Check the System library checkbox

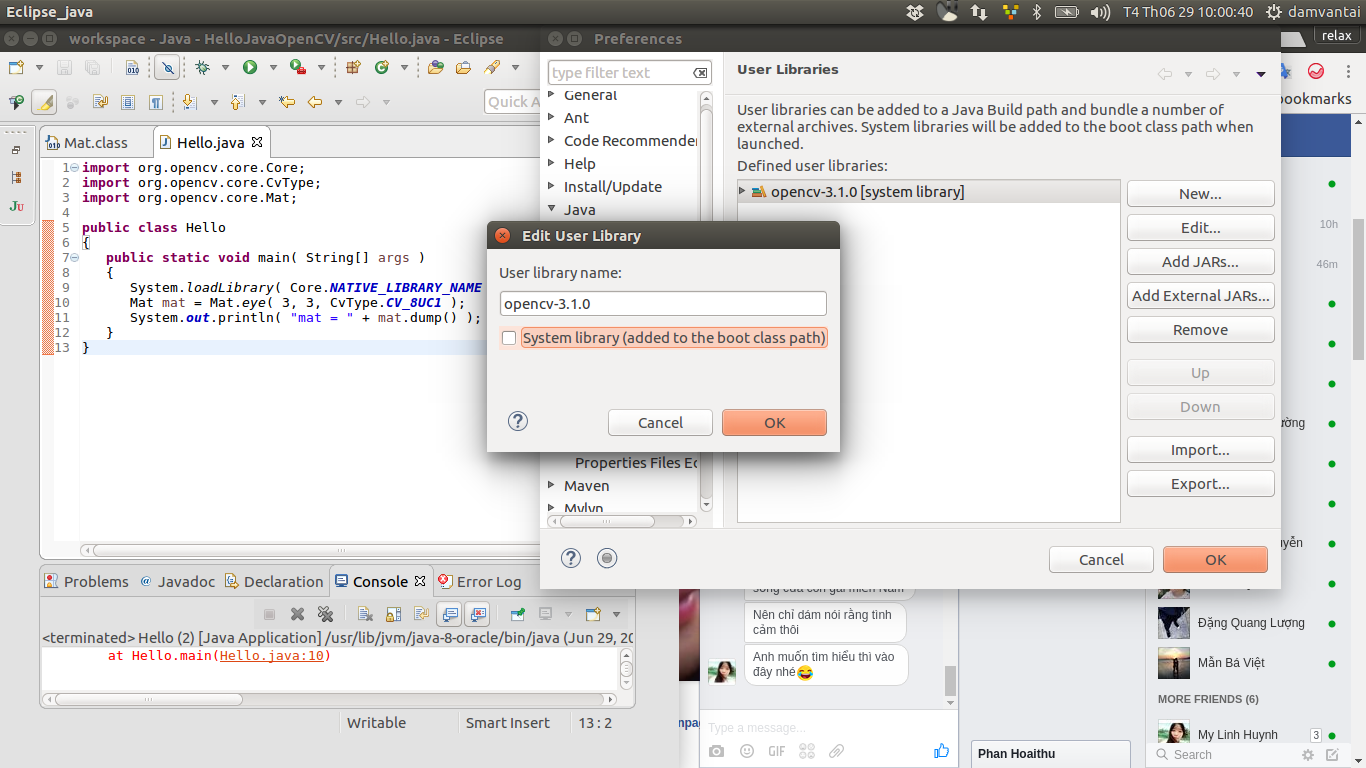[x=509, y=338]
